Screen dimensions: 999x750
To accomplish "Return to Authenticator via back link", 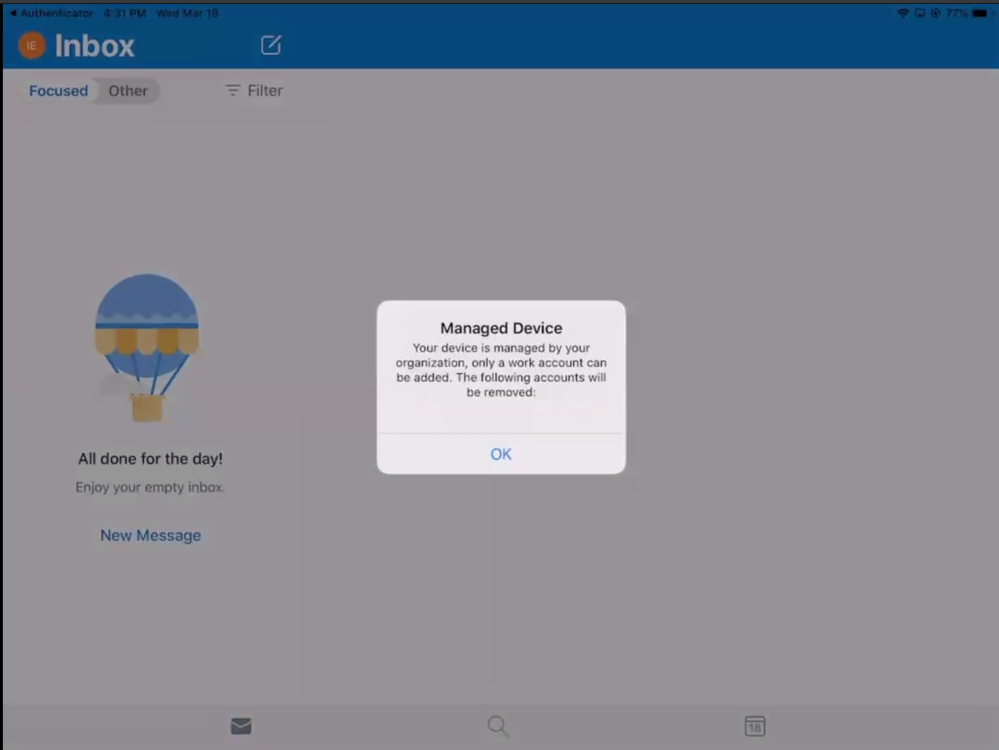I will (x=52, y=13).
